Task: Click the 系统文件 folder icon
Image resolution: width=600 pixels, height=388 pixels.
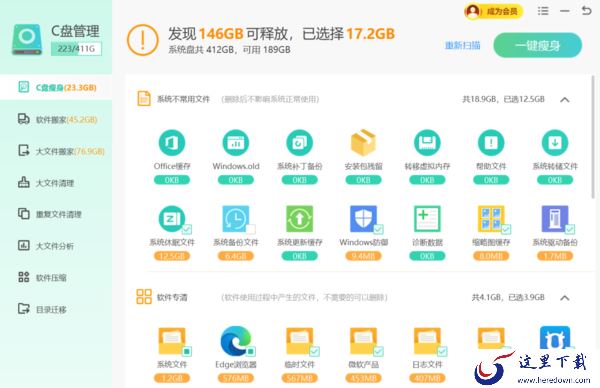Action: pos(172,341)
